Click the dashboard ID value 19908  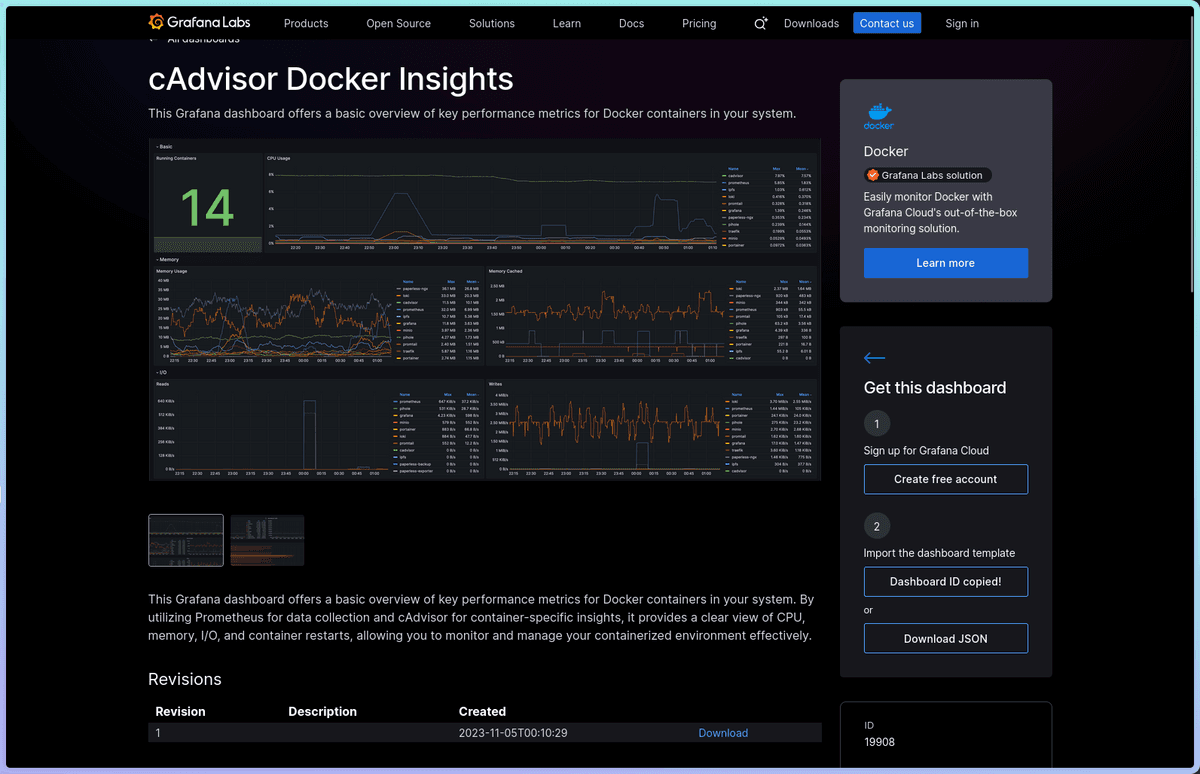coord(880,742)
